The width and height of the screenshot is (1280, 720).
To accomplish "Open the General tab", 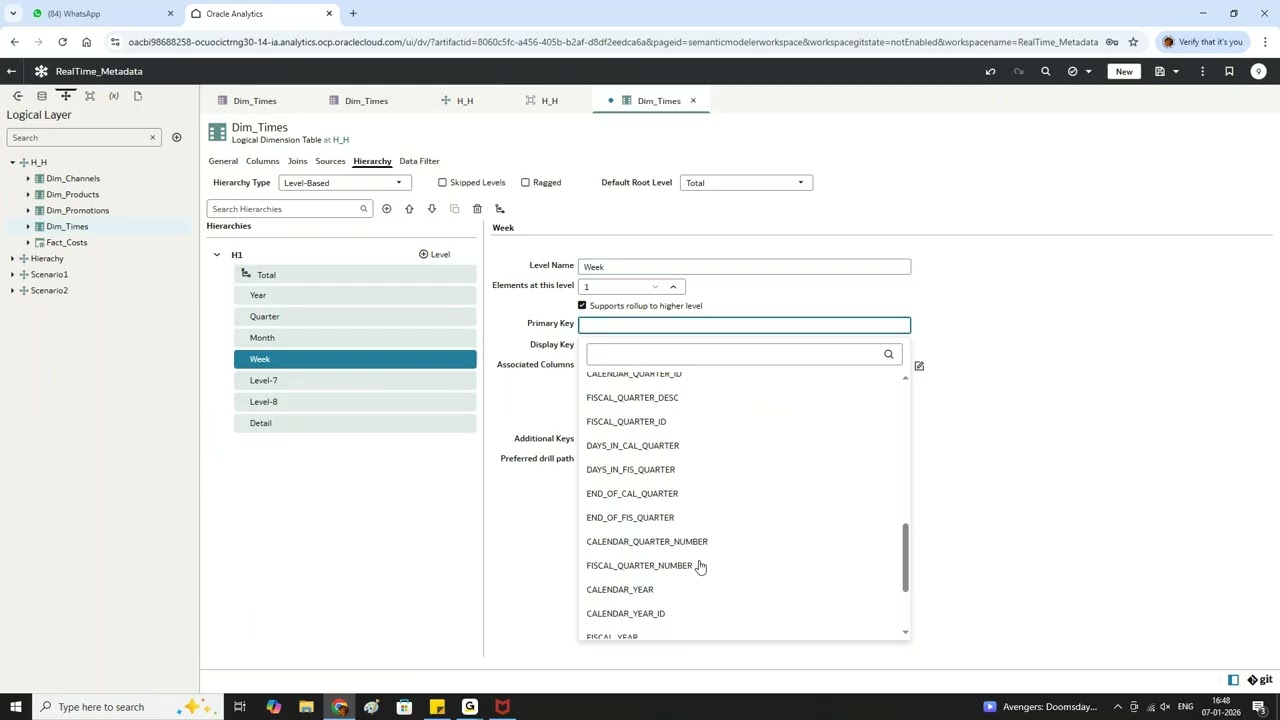I will [223, 161].
